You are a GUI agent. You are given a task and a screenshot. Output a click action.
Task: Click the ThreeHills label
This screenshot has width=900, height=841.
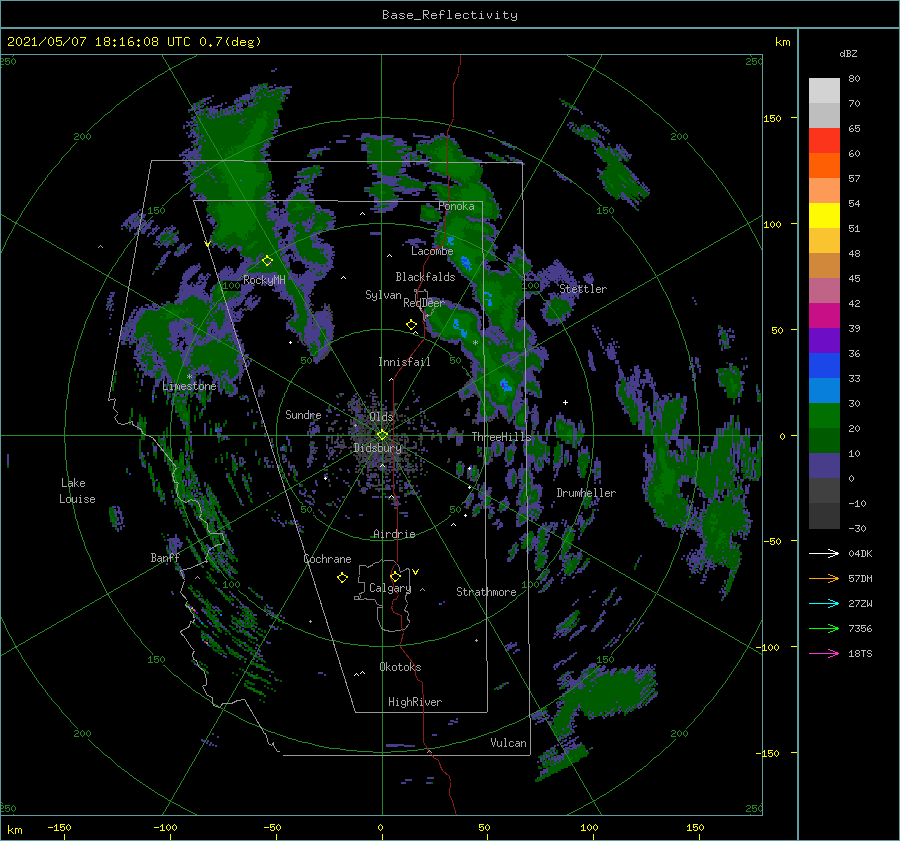(x=502, y=437)
